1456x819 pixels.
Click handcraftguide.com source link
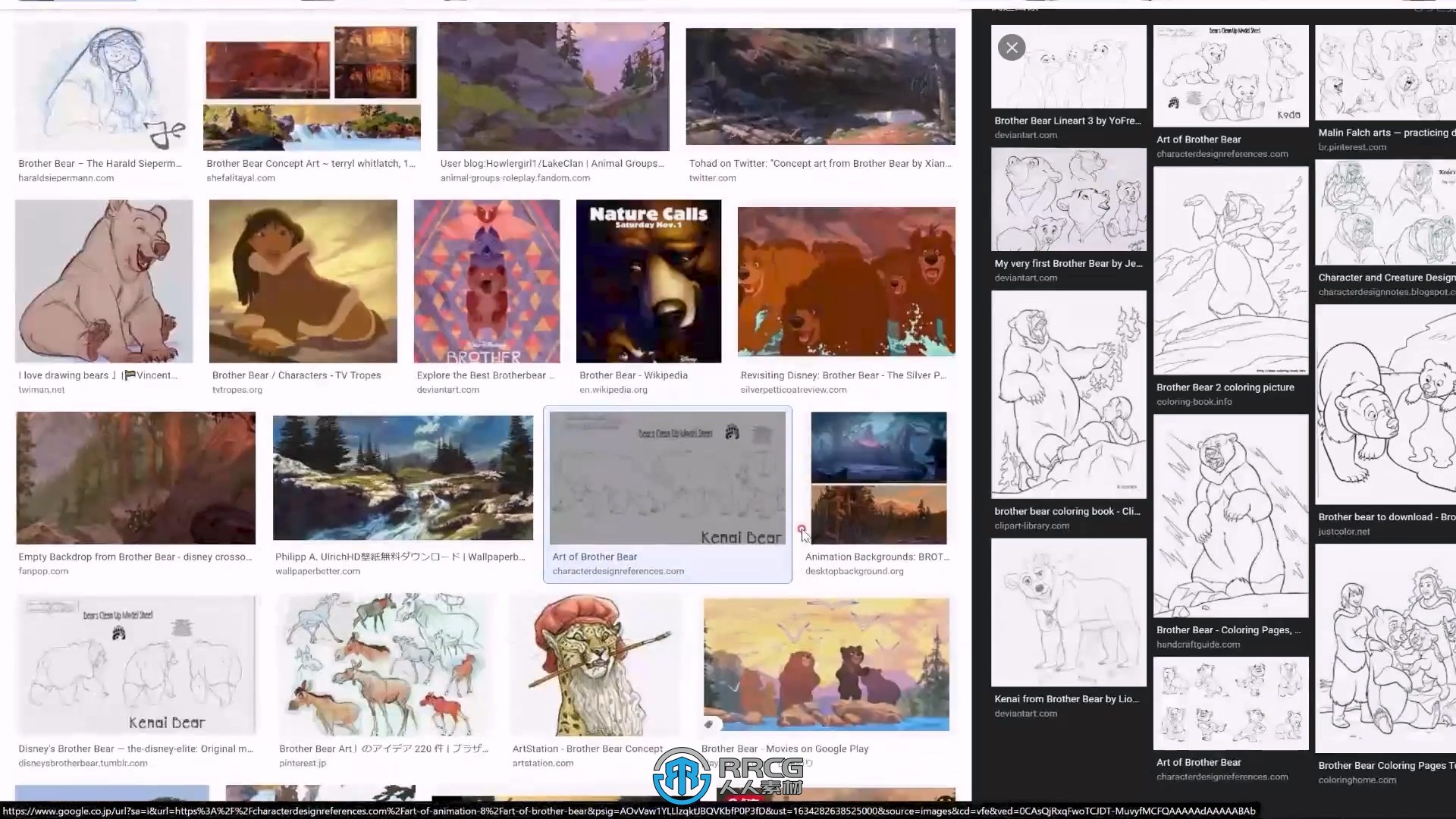[1198, 645]
